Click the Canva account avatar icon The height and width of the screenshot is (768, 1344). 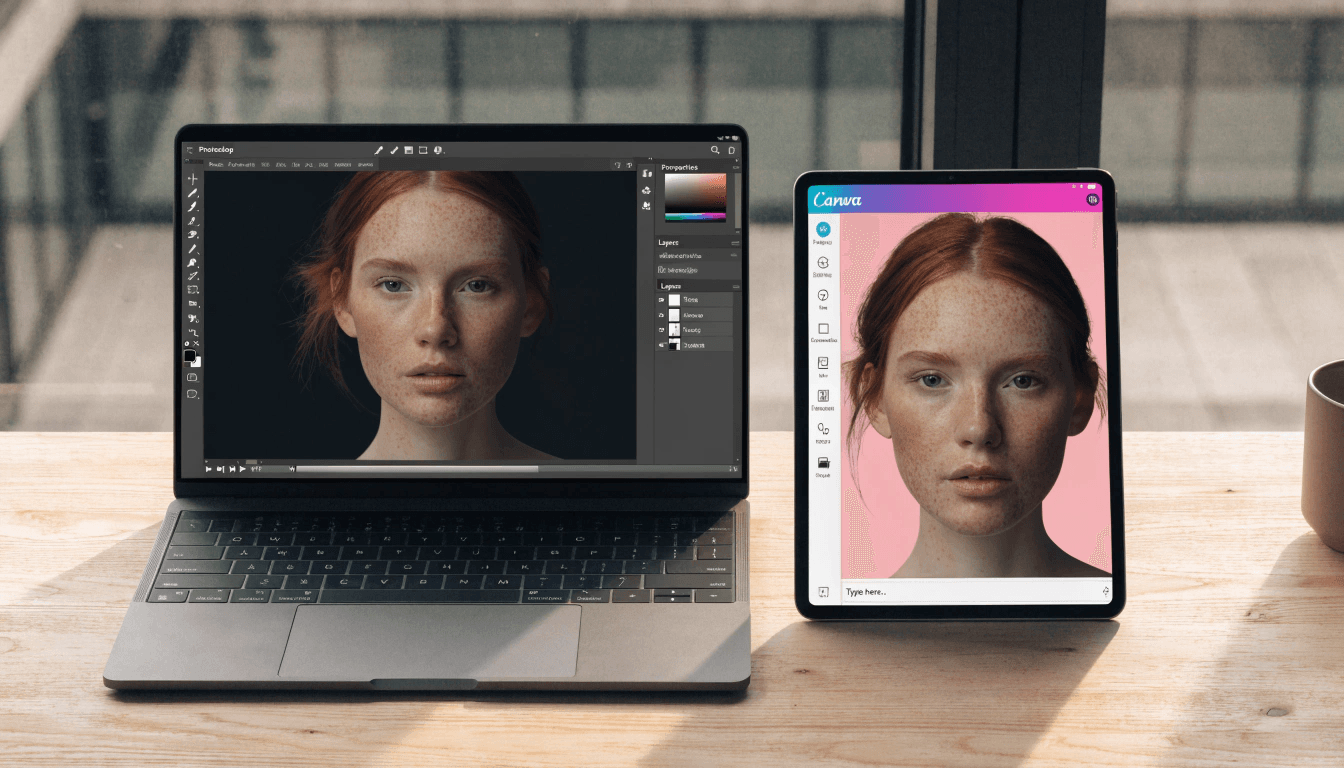[1092, 198]
